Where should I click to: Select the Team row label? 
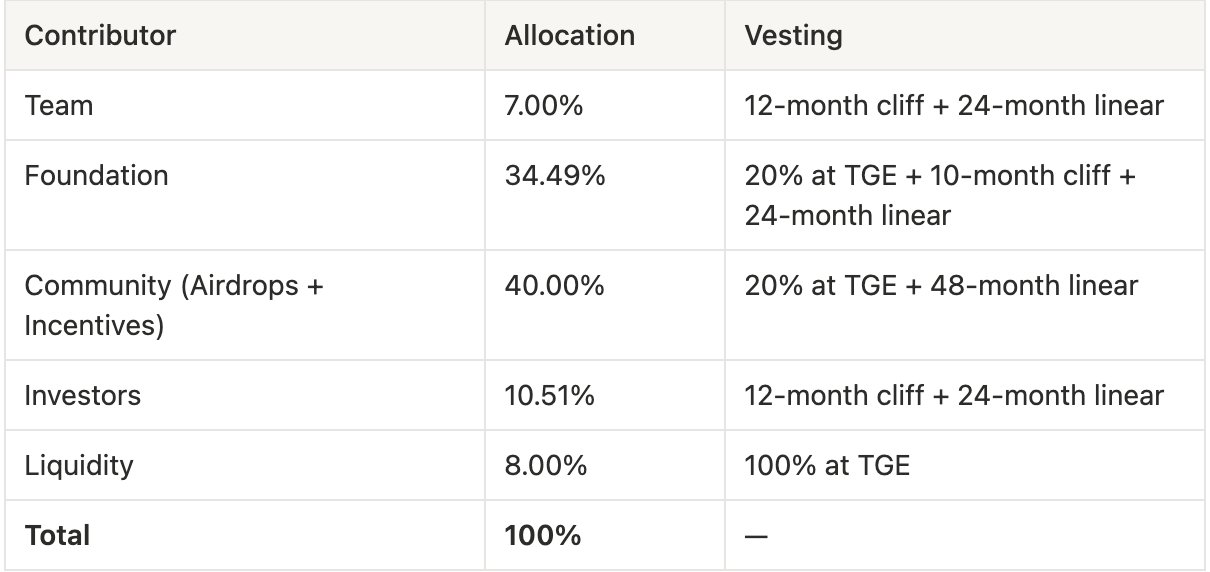click(58, 106)
